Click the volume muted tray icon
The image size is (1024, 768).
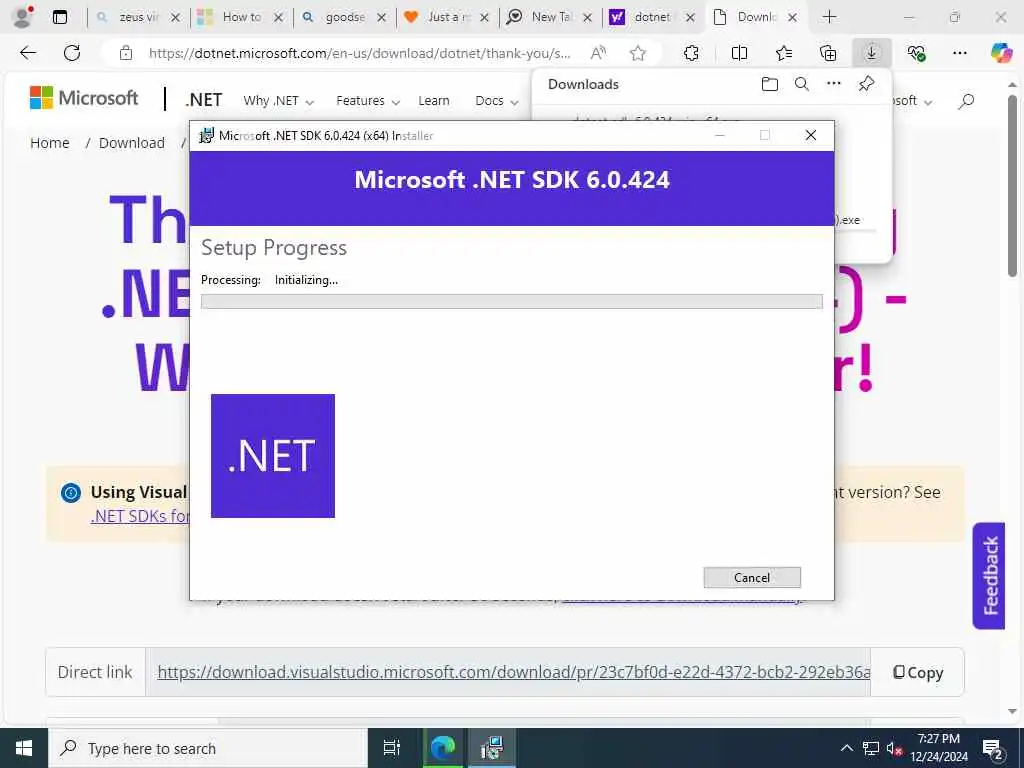point(894,748)
